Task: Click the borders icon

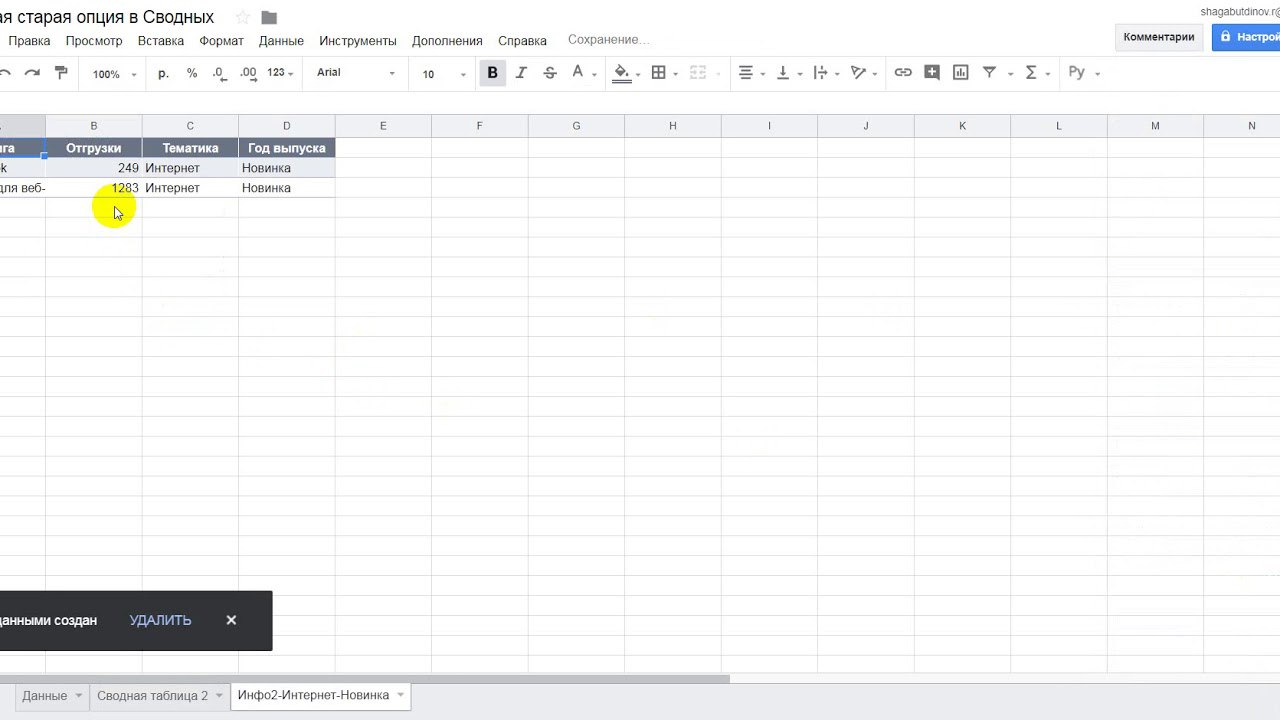Action: pos(658,73)
